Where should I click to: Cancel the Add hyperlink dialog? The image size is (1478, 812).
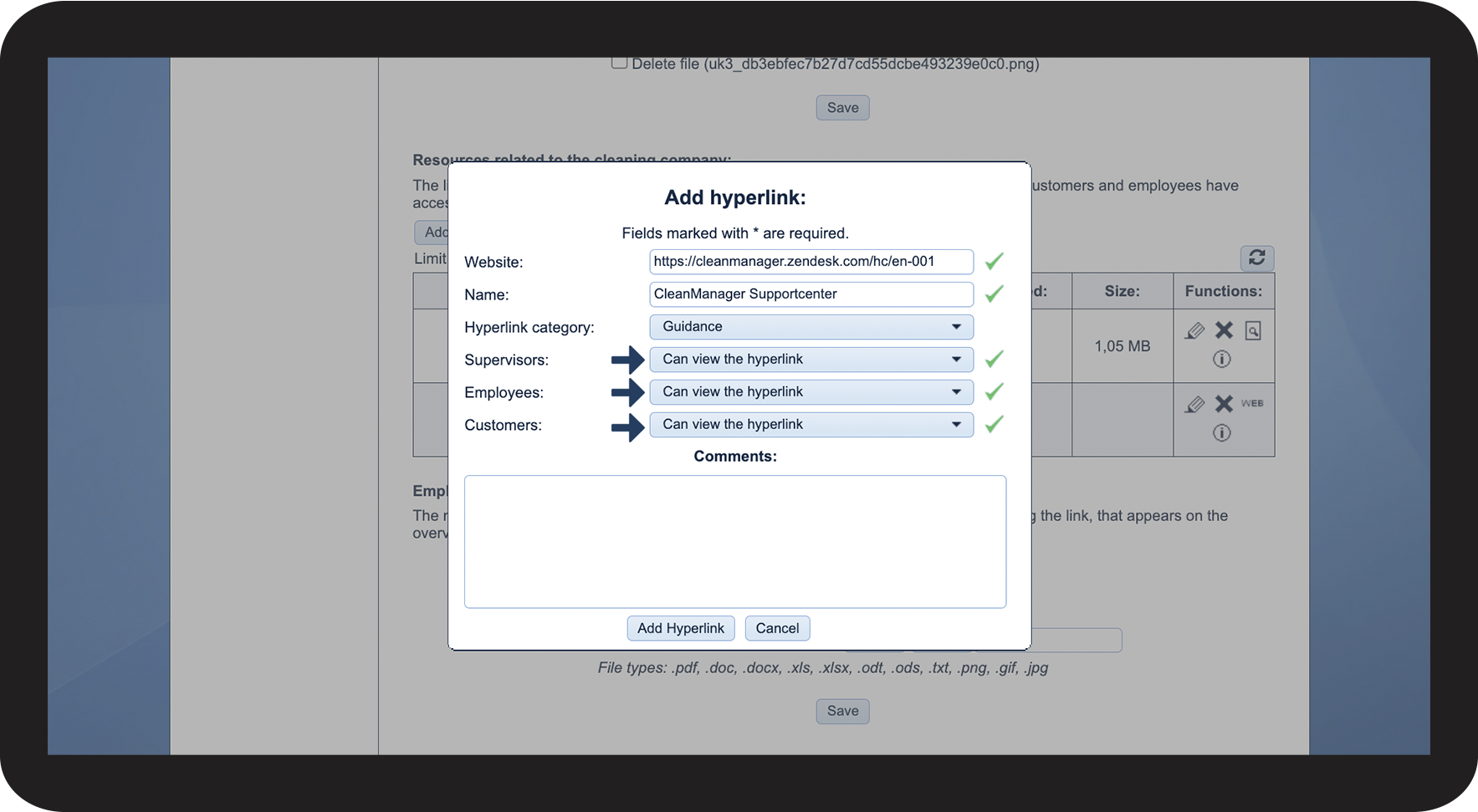pos(777,628)
